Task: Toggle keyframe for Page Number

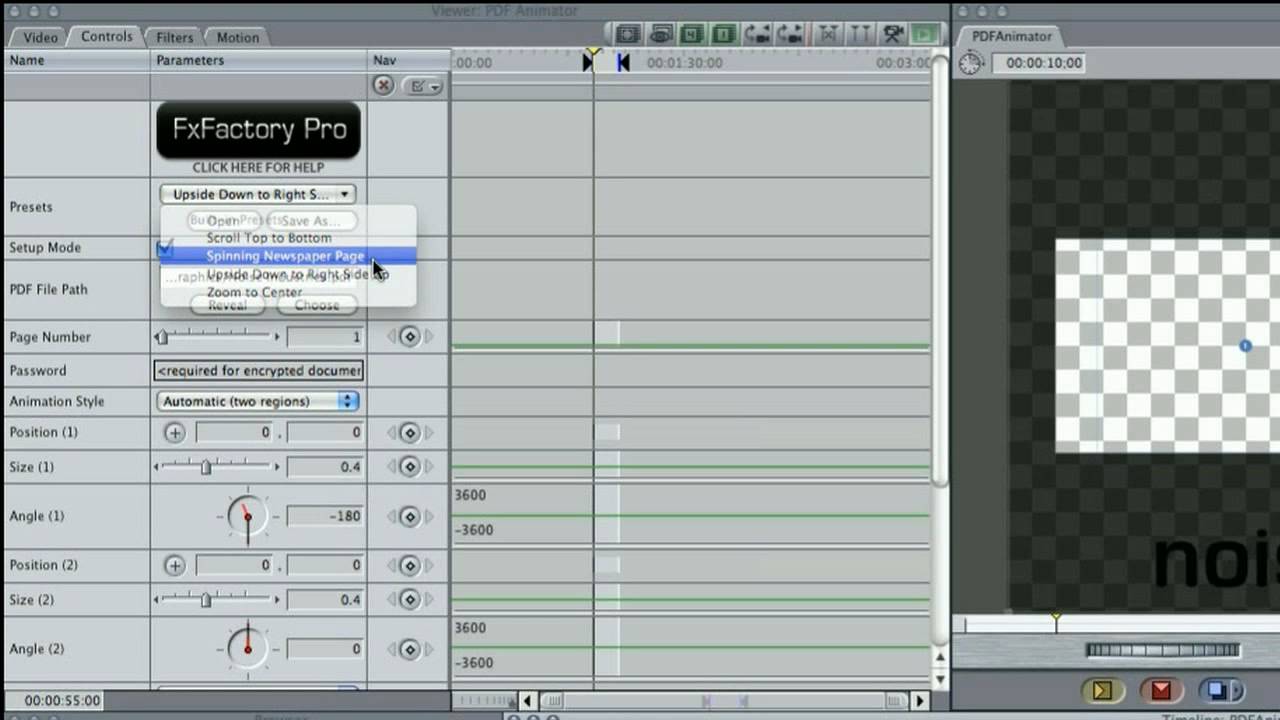Action: pos(410,337)
